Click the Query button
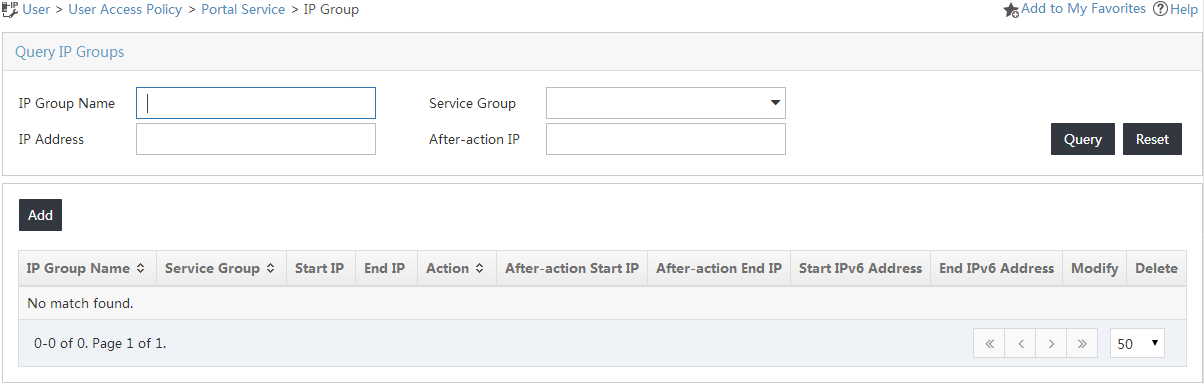The height and width of the screenshot is (384, 1204). (1083, 139)
